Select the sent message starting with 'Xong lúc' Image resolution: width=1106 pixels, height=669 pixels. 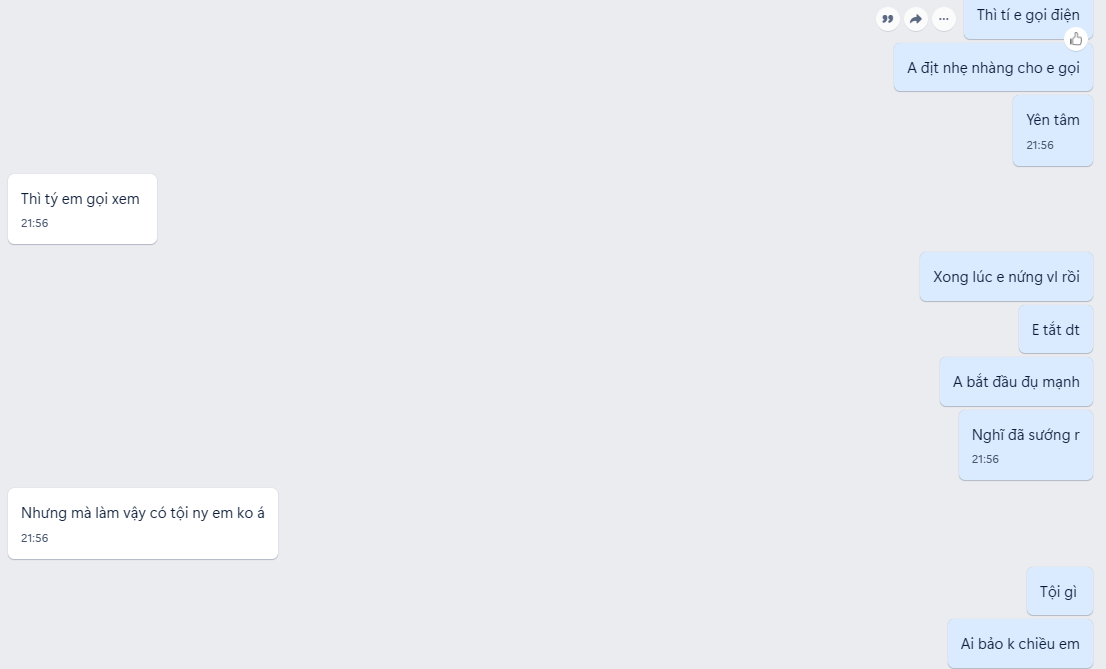coord(1006,277)
